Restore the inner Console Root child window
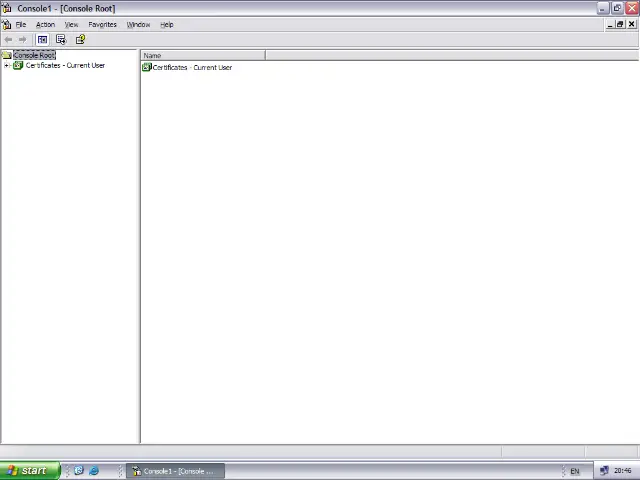The width and height of the screenshot is (640, 480). tap(620, 24)
